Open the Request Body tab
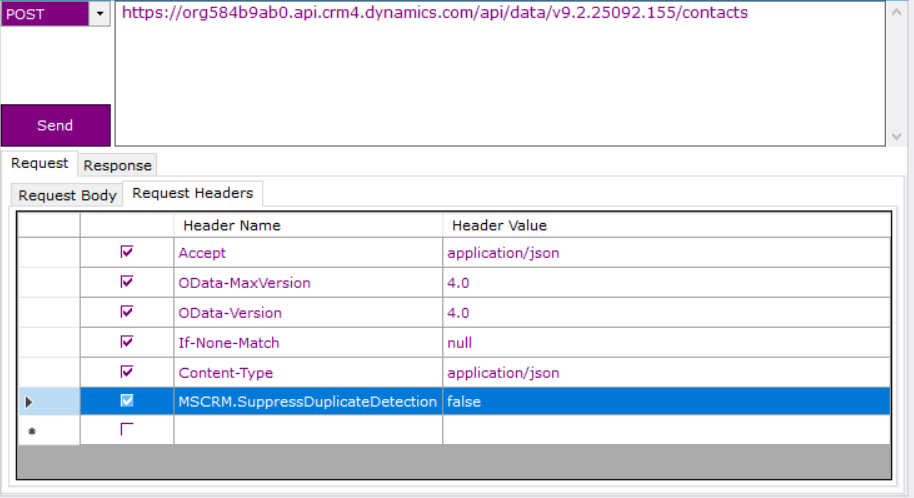This screenshot has height=498, width=914. (x=67, y=195)
